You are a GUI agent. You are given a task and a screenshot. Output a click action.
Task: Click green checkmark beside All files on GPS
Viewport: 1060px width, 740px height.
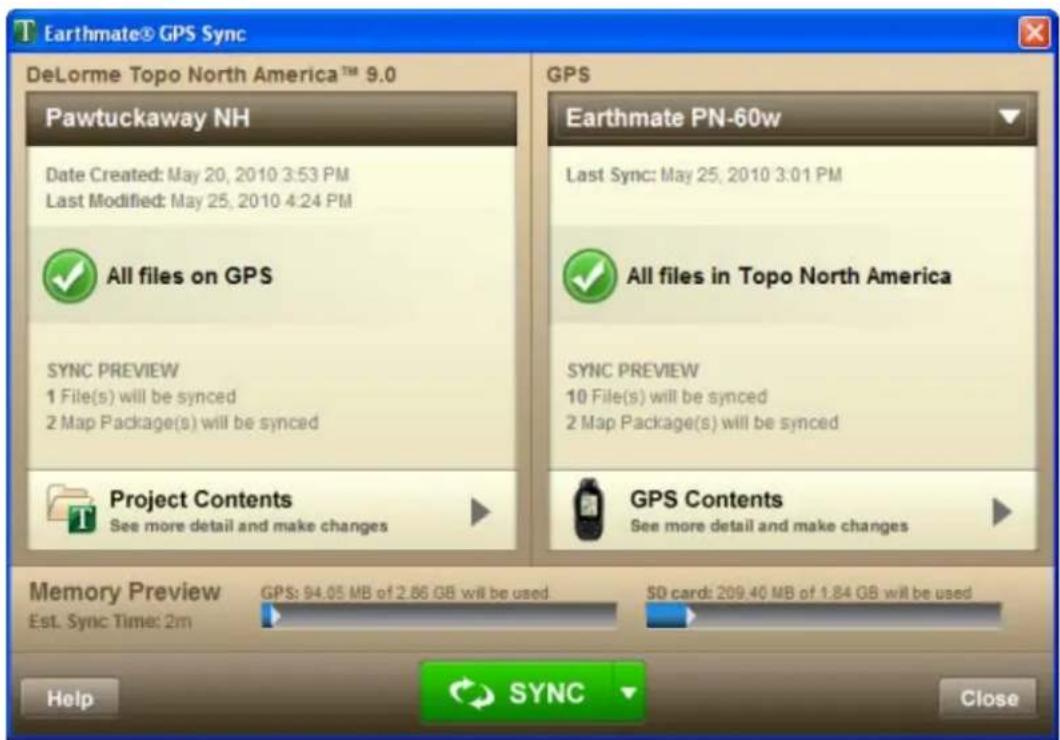pyautogui.click(x=70, y=276)
